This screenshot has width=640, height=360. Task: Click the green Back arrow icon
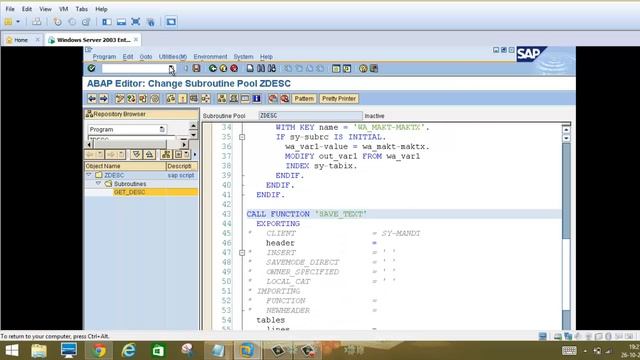[213, 69]
